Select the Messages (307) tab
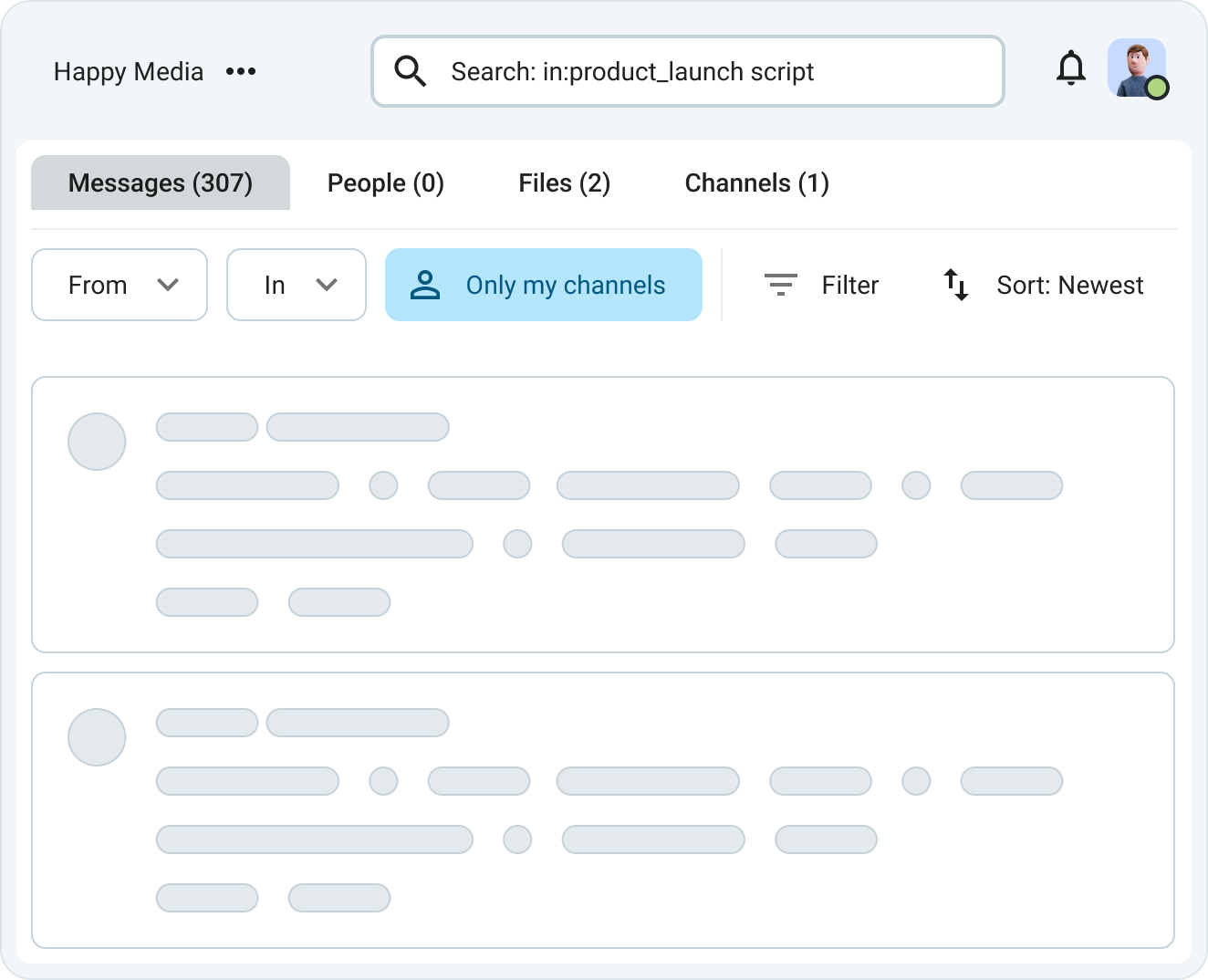The width and height of the screenshot is (1208, 980). 161,182
